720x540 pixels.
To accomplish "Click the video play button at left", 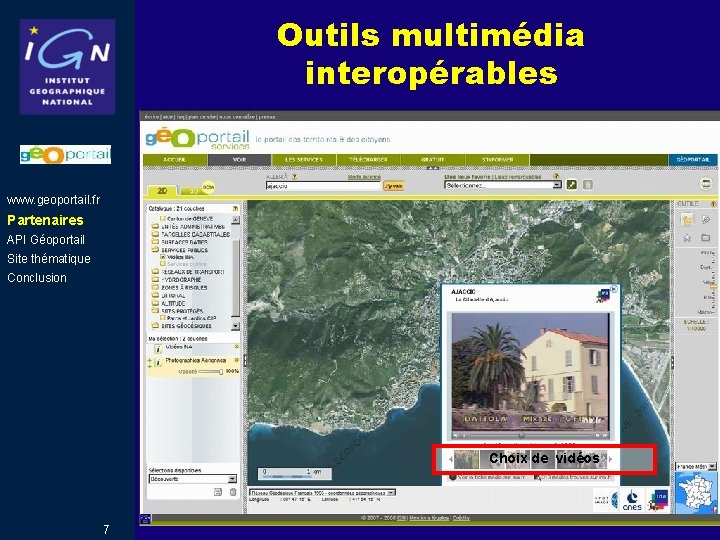I will coord(456,435).
